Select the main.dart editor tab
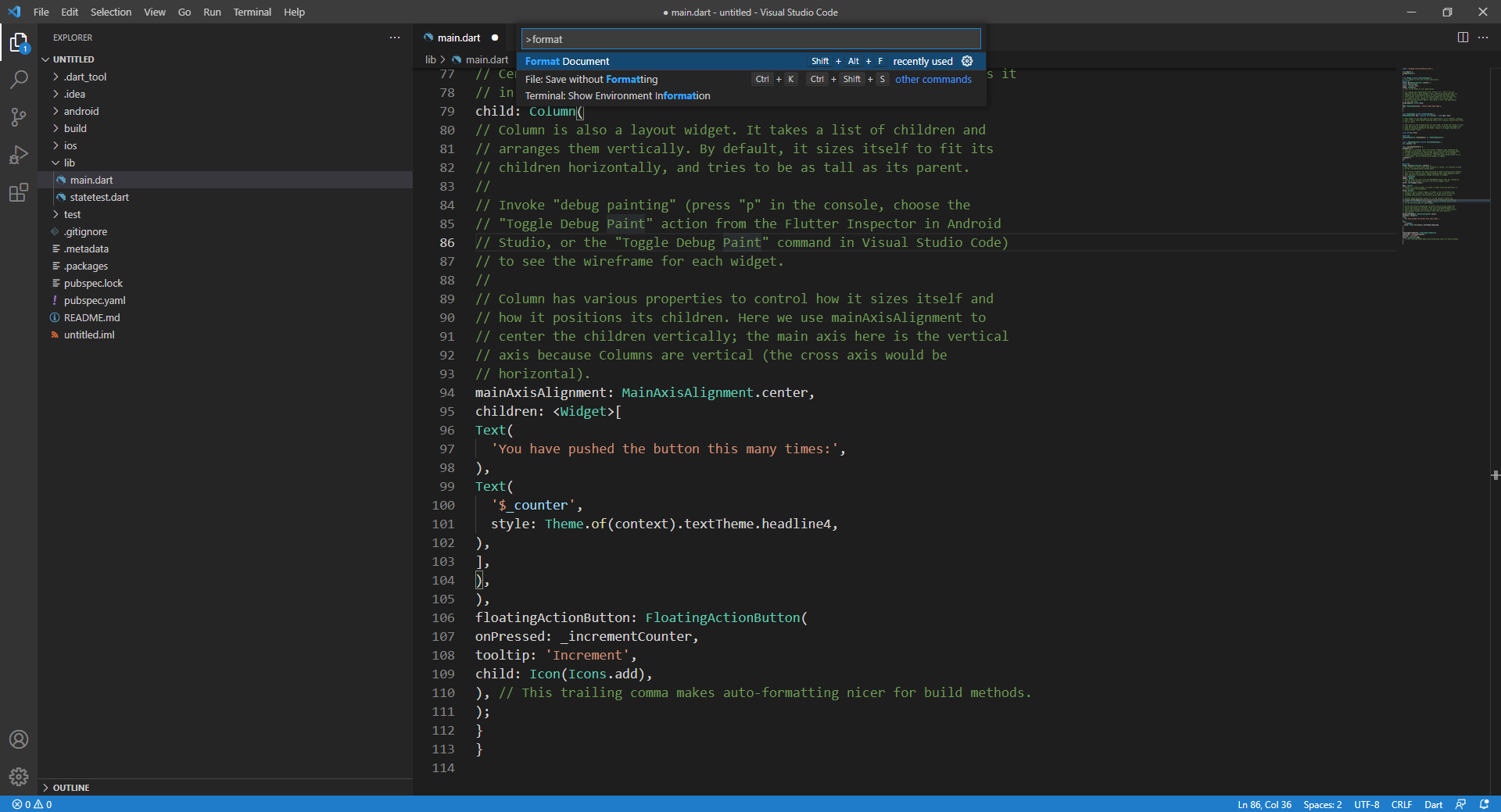 461,38
